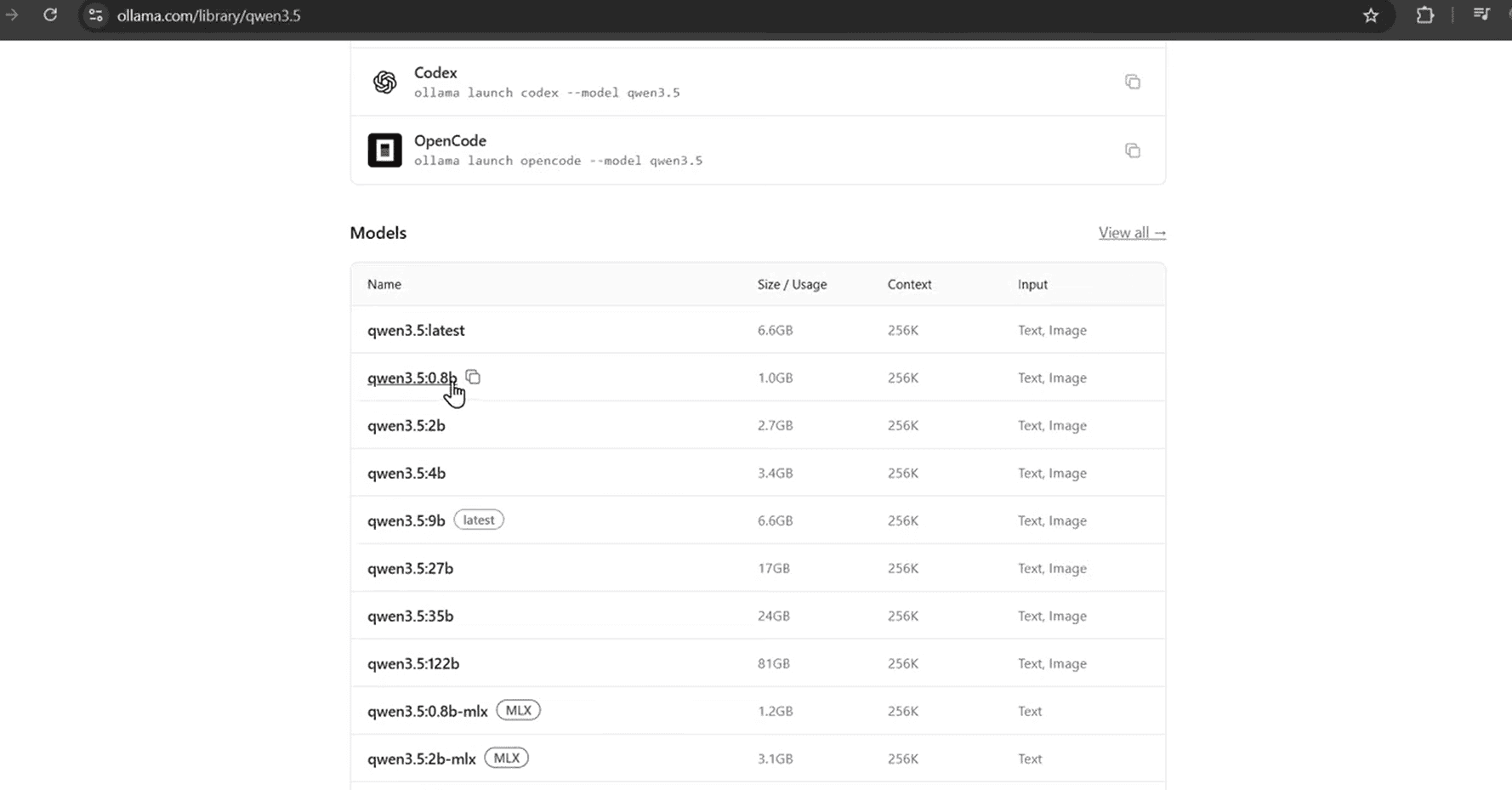
Task: Click the OpenCode logo icon
Action: [x=384, y=151]
